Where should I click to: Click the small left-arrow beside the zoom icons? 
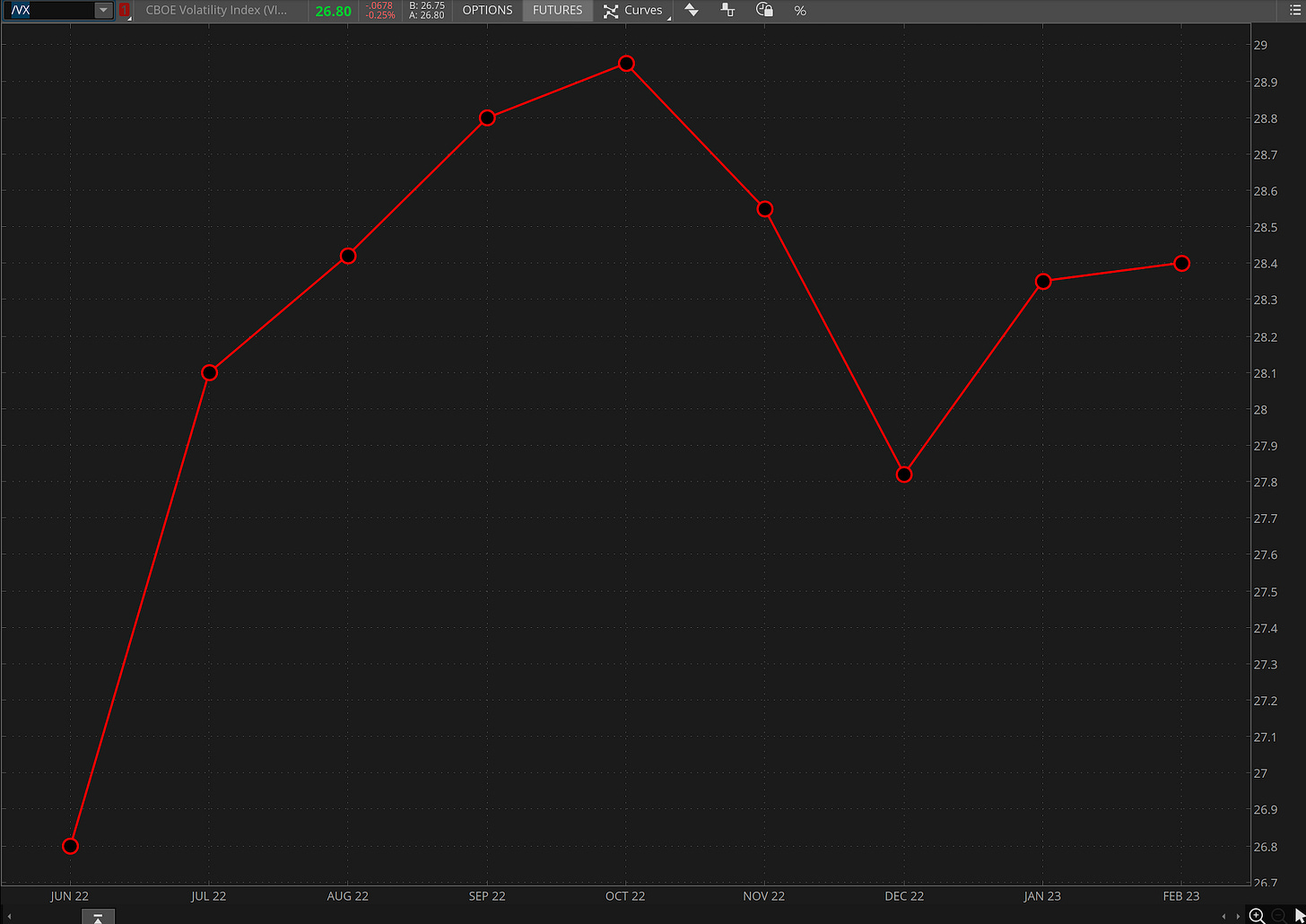click(x=1225, y=916)
